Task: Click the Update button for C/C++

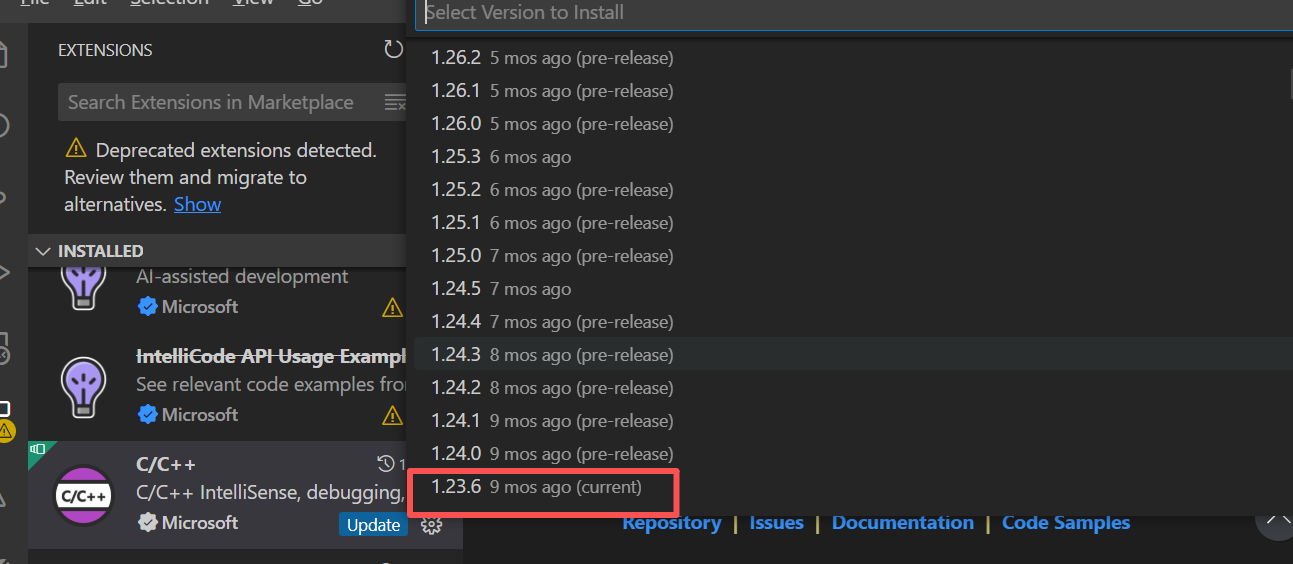Action: pos(373,525)
